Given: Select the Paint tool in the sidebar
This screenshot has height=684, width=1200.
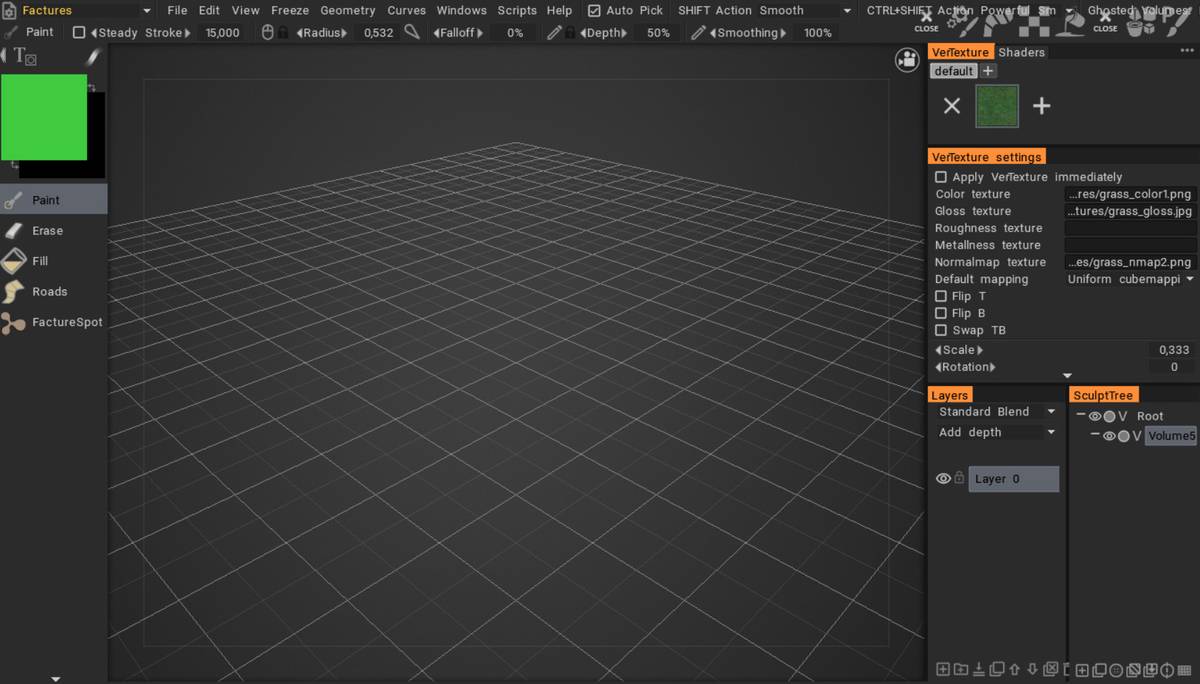Looking at the screenshot, I should [53, 200].
